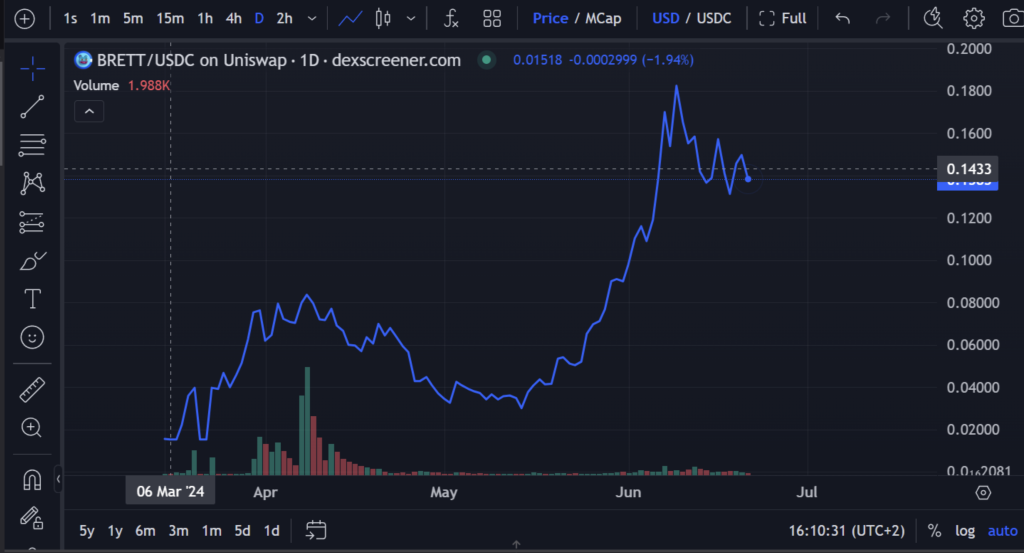Select the Text annotation tool
Image resolution: width=1024 pixels, height=553 pixels.
pos(32,299)
